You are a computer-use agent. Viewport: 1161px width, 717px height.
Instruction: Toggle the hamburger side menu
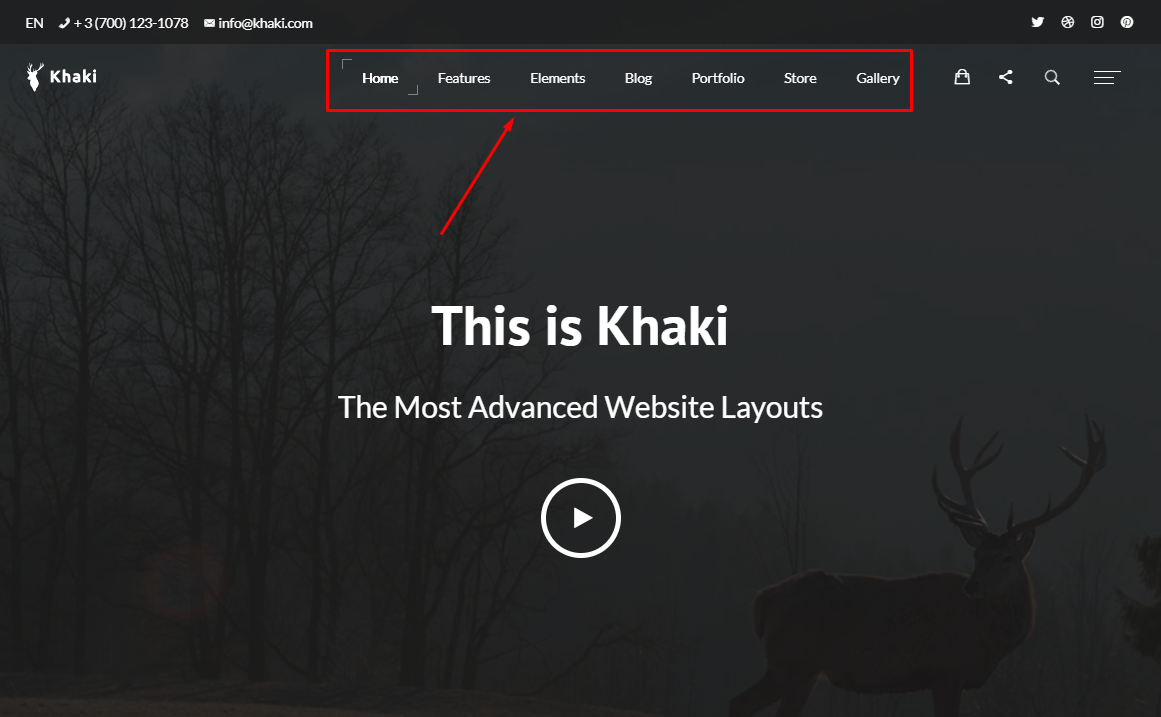1107,78
